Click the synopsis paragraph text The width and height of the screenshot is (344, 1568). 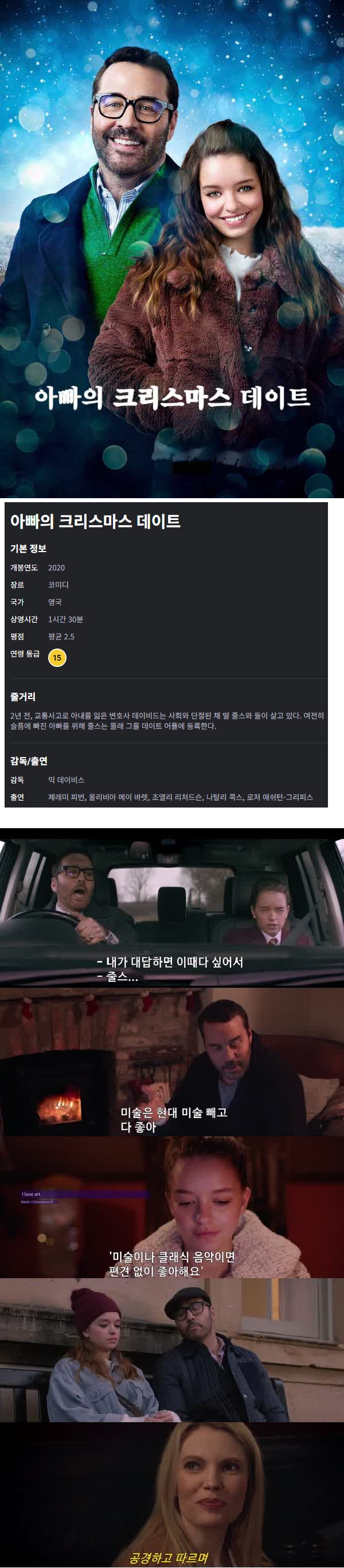[x=167, y=720]
